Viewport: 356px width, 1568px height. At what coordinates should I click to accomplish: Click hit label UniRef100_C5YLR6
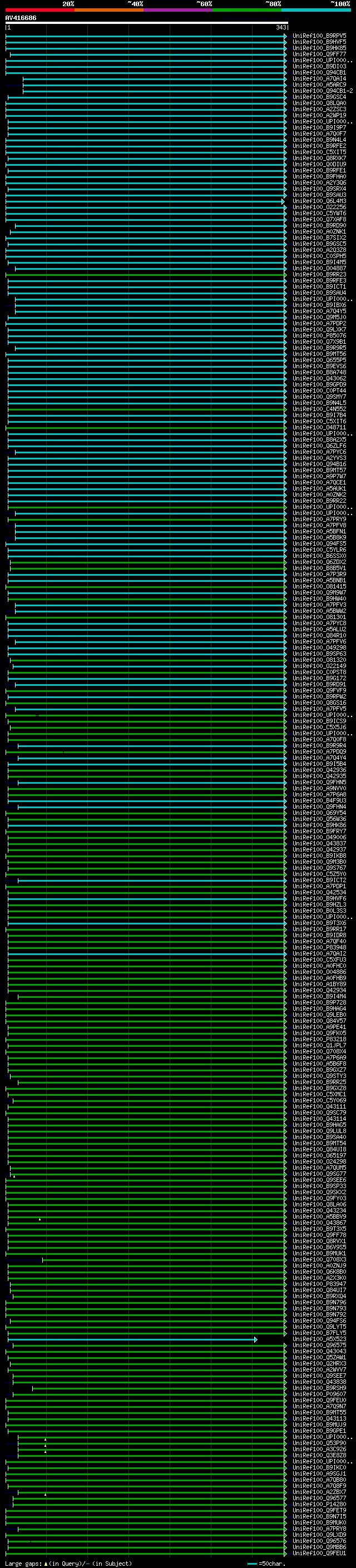[x=319, y=550]
